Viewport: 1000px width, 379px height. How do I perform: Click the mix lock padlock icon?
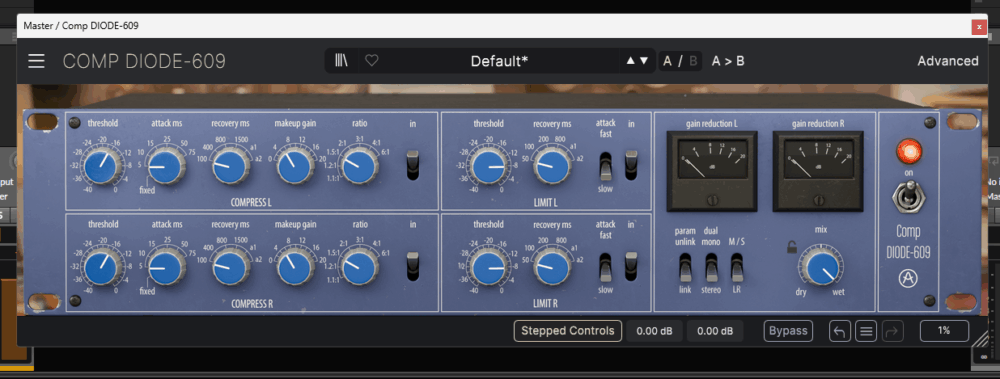791,248
